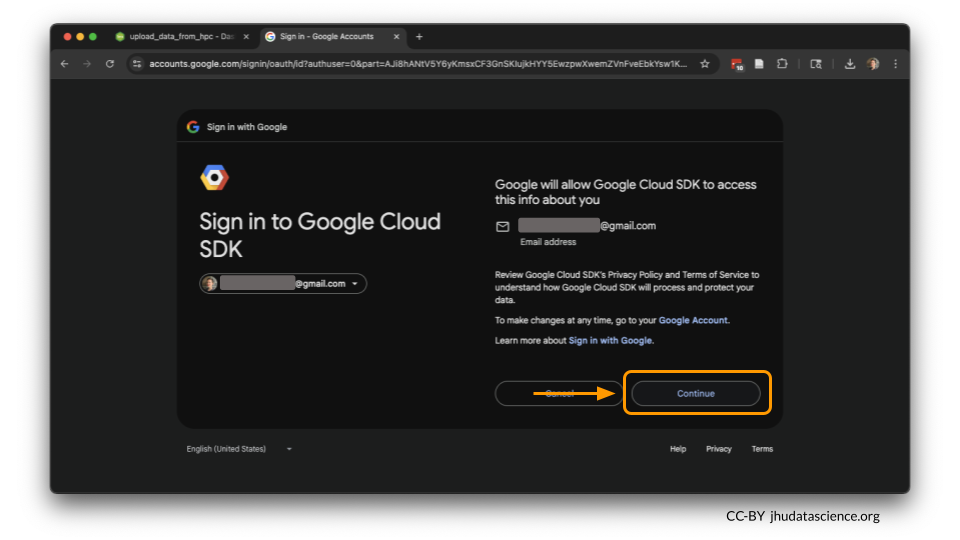Open the red extension icon with badge
Screen dimensions: 960x540
pyautogui.click(x=737, y=64)
